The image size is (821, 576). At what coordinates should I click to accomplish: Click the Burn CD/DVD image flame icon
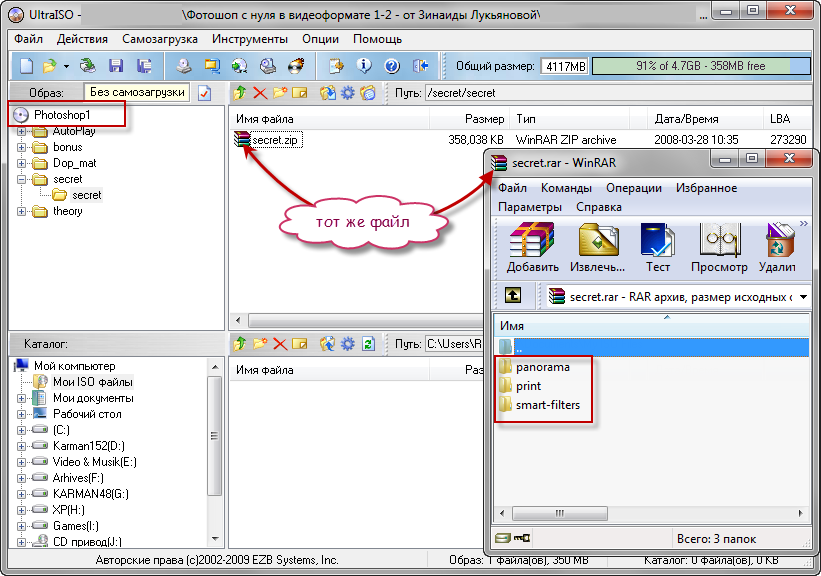[x=296, y=66]
